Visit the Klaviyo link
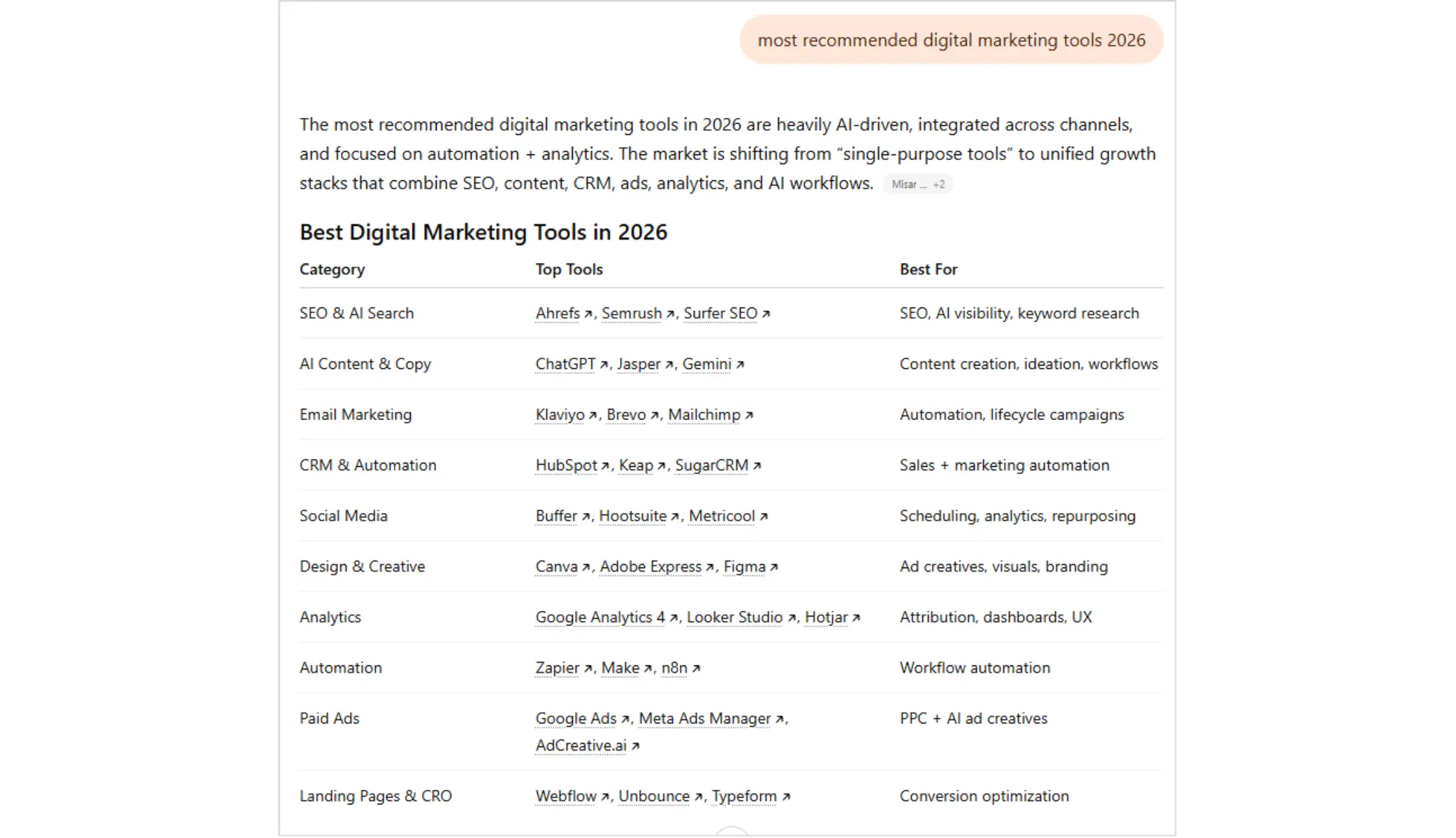Viewport: 1456px width, 838px height. (x=566, y=414)
